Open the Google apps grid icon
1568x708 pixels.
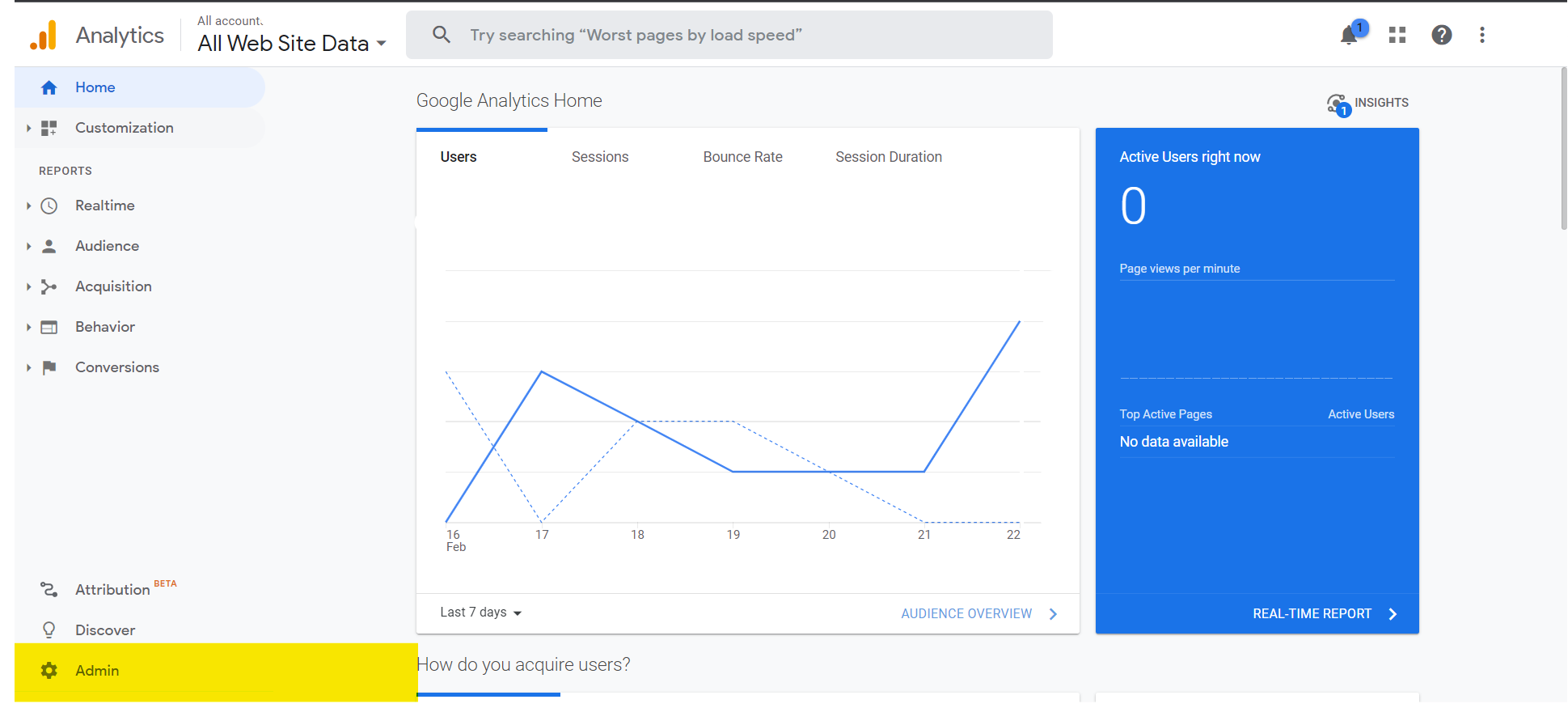click(1397, 35)
